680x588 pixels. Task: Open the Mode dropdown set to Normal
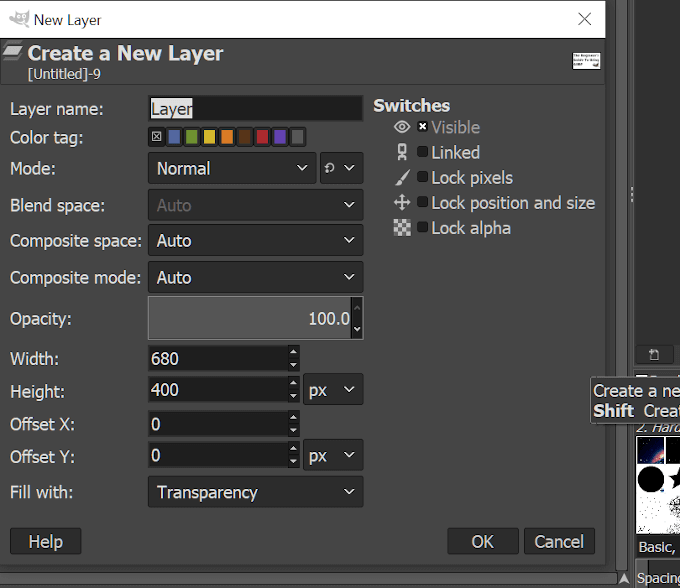tap(232, 168)
